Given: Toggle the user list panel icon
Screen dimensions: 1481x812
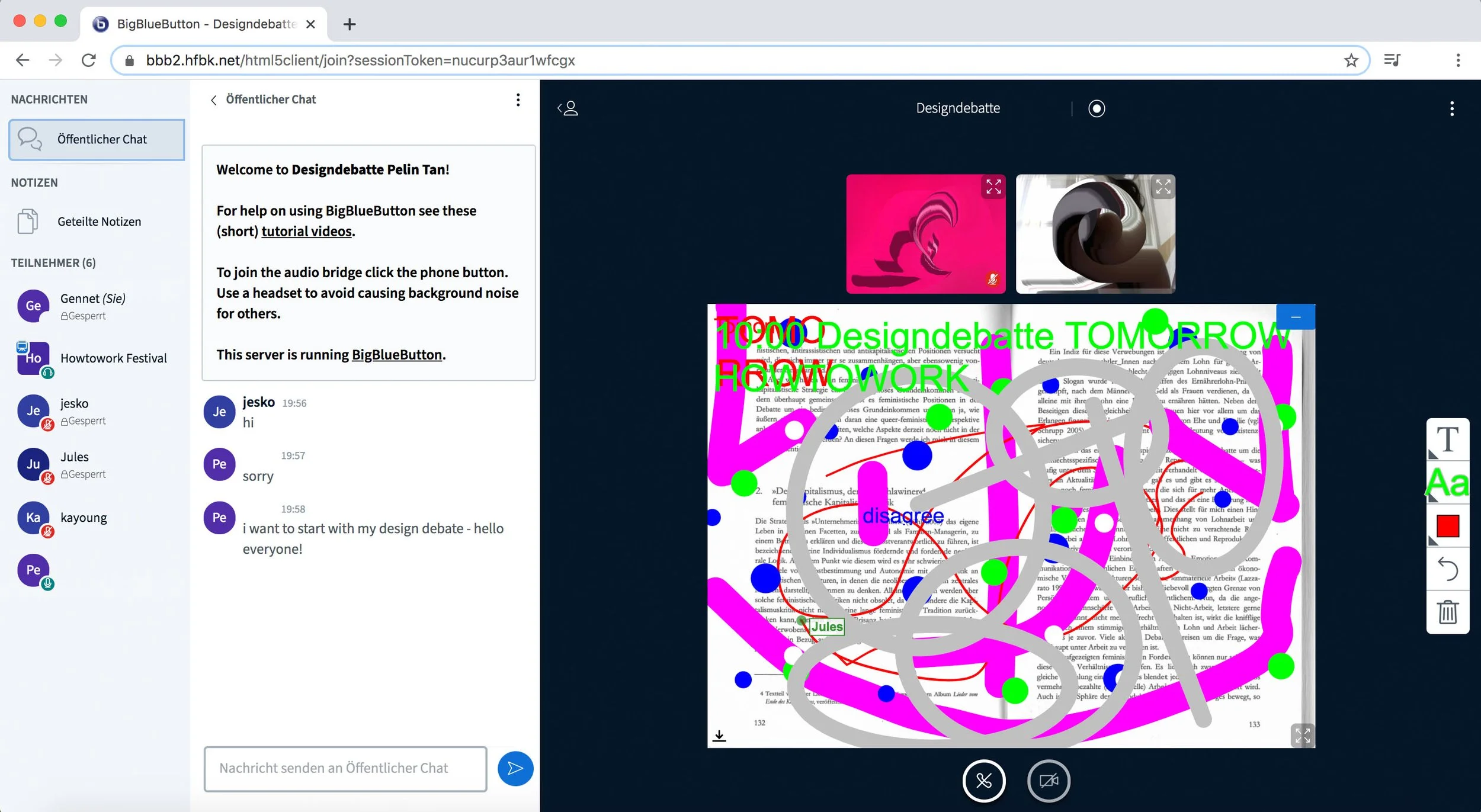Looking at the screenshot, I should (568, 108).
